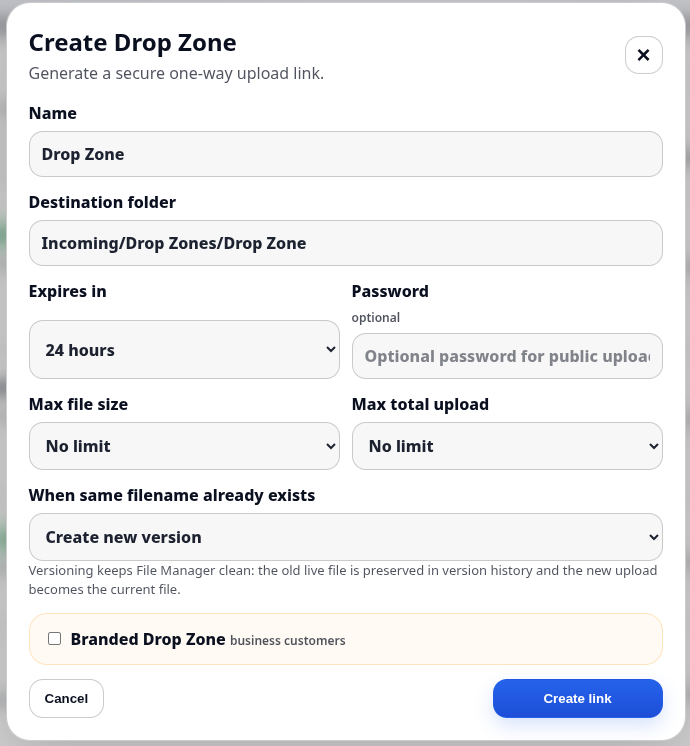Open the When same filename already exists dropdown
Image resolution: width=690 pixels, height=746 pixels.
346,537
